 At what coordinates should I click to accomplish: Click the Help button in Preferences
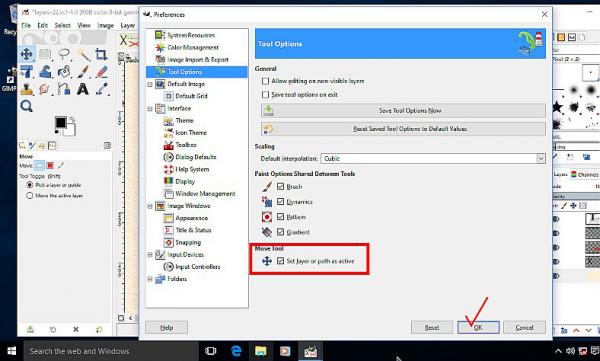[166, 327]
